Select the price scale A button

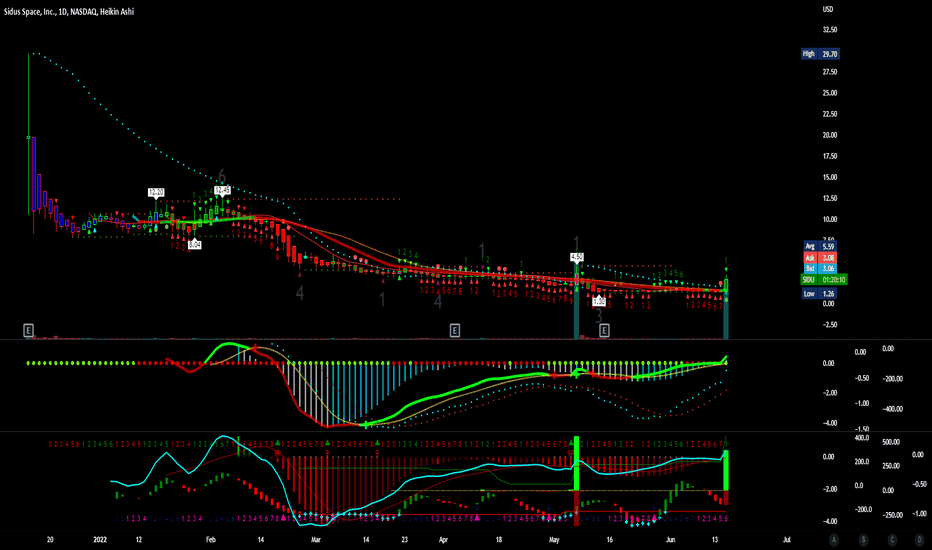[834, 540]
